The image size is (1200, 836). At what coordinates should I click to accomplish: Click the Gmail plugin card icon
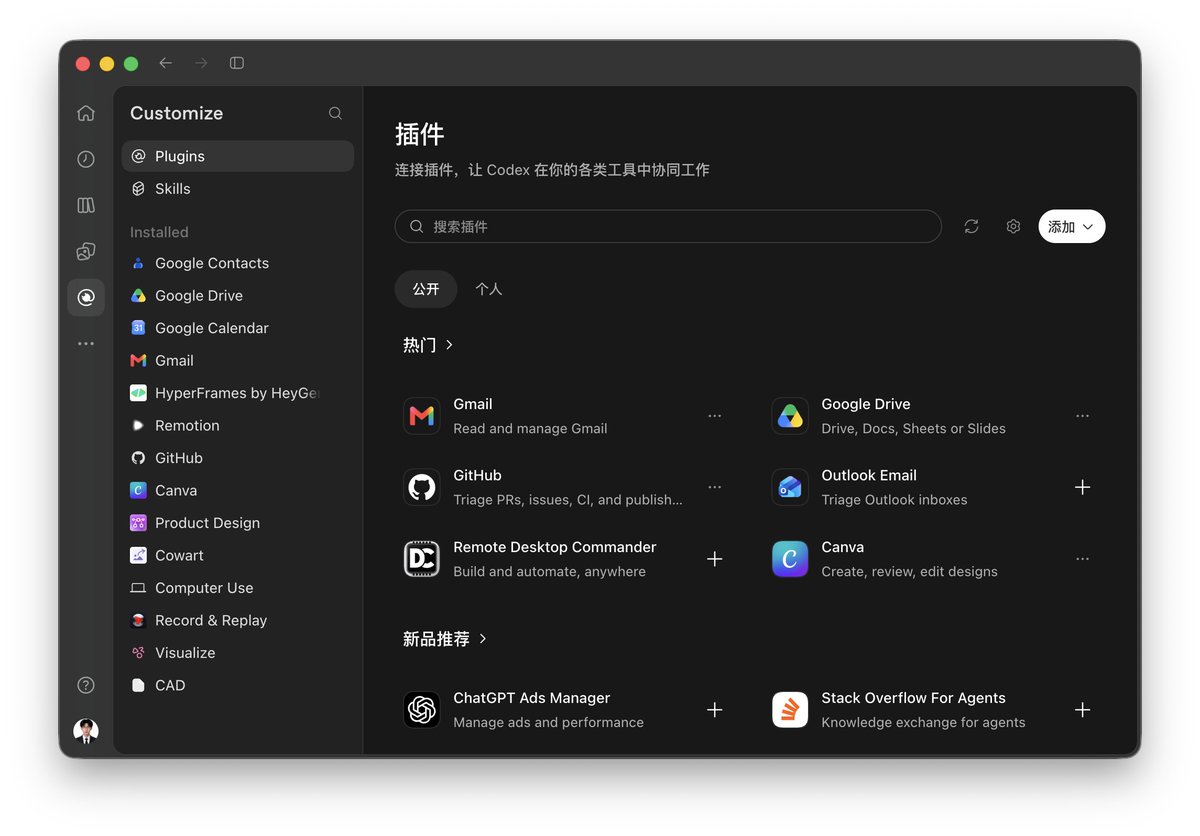click(x=422, y=416)
